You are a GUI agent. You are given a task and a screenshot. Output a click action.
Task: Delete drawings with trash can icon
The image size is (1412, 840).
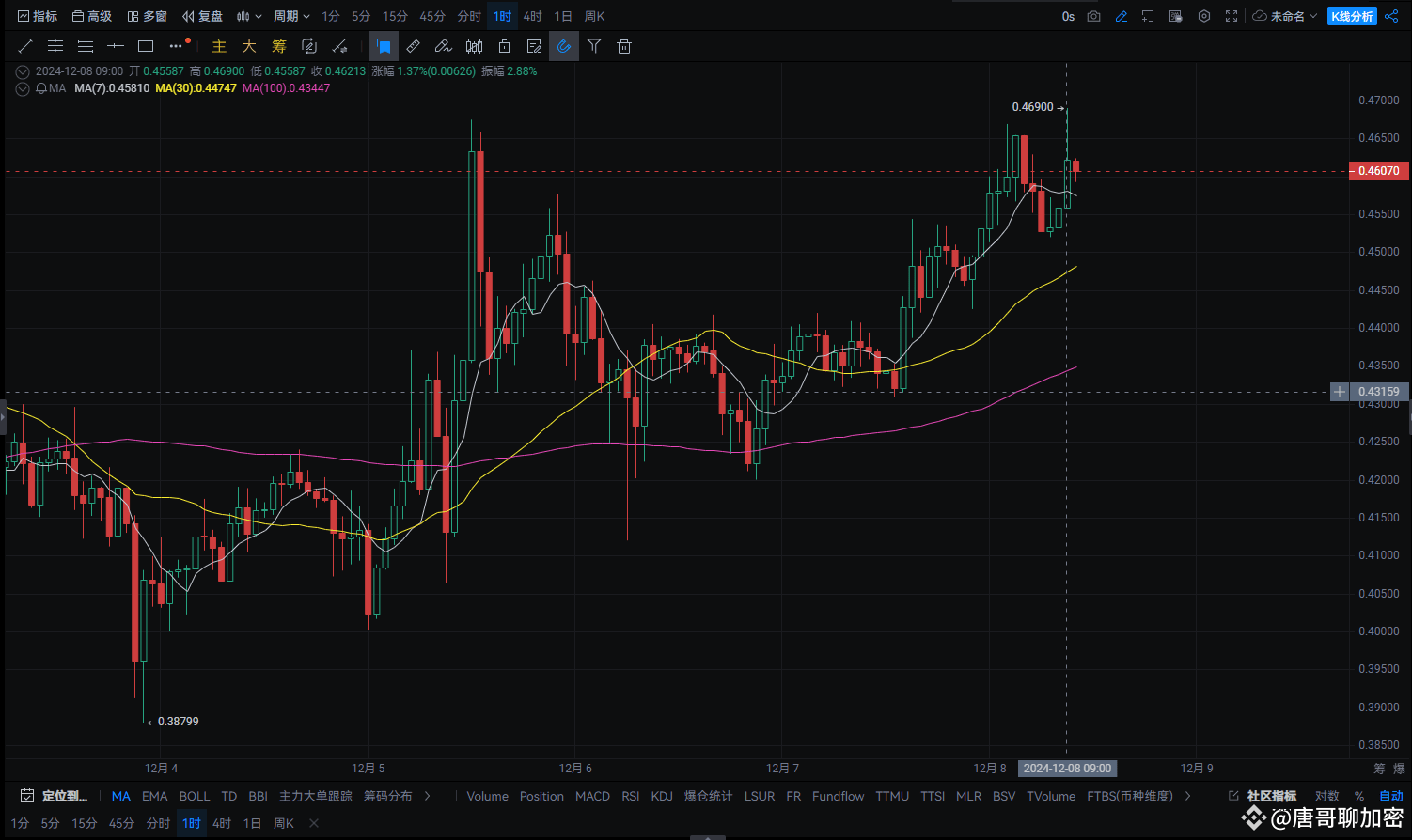point(624,46)
